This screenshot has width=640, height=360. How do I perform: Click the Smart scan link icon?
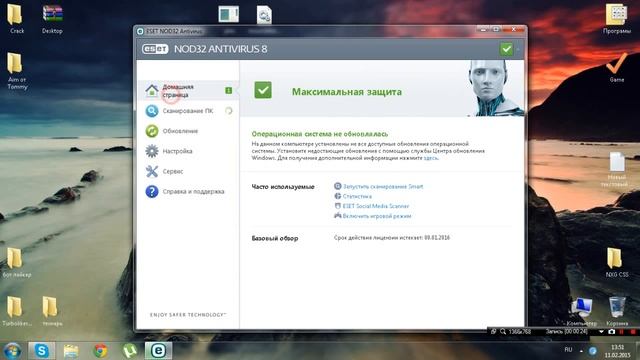338,186
